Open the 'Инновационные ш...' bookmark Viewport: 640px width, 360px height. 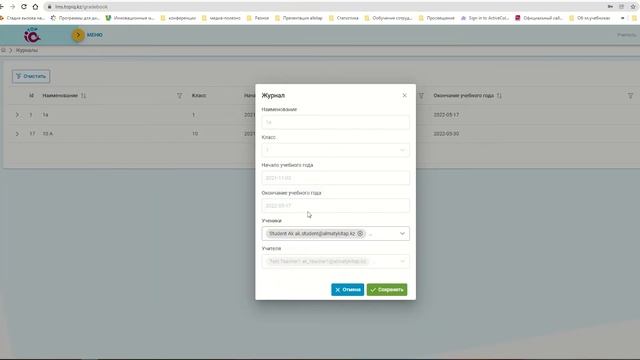pos(130,18)
